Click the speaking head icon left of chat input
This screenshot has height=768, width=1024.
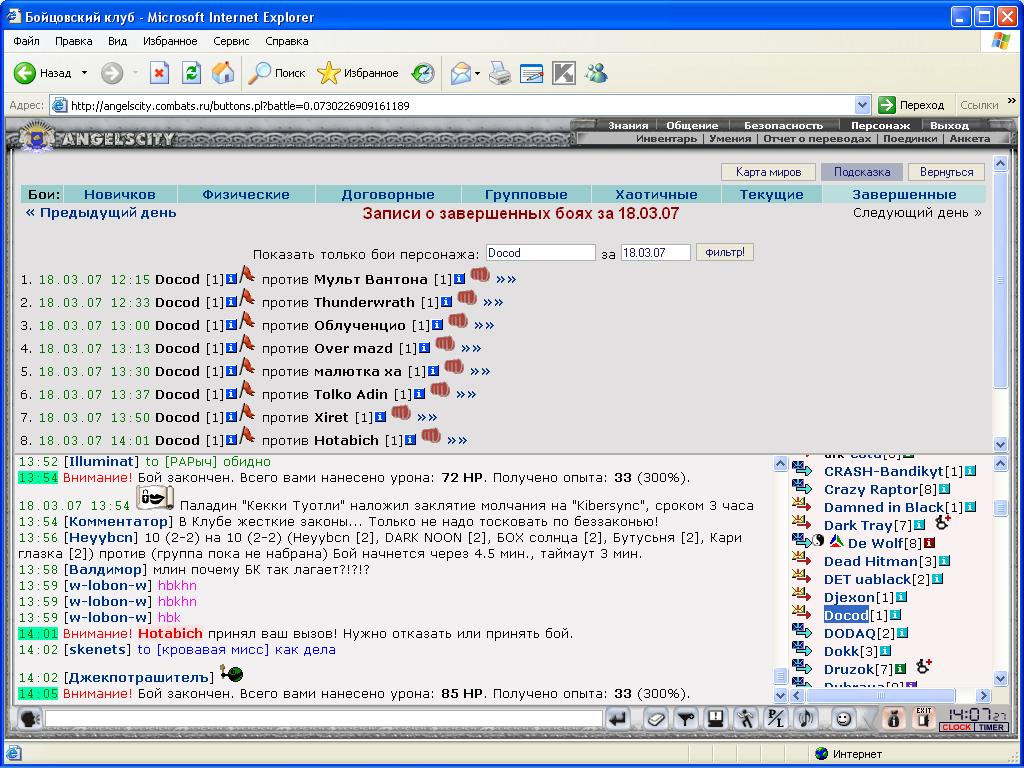(x=29, y=719)
